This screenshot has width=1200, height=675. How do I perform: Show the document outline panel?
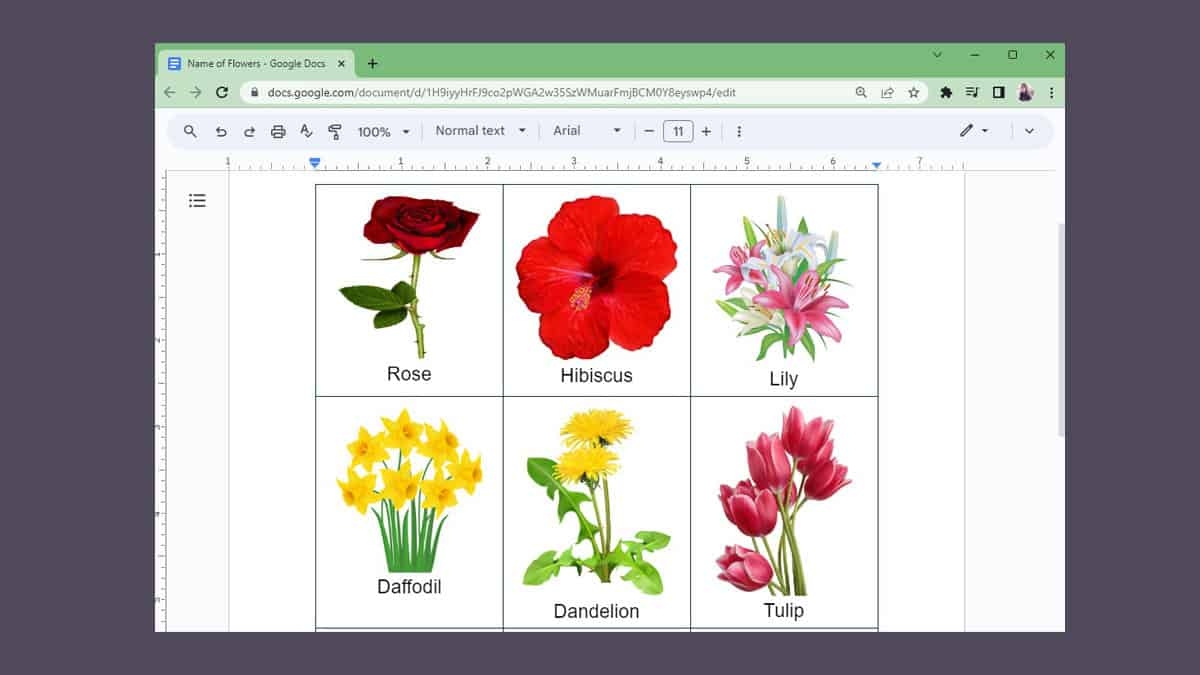click(x=197, y=200)
